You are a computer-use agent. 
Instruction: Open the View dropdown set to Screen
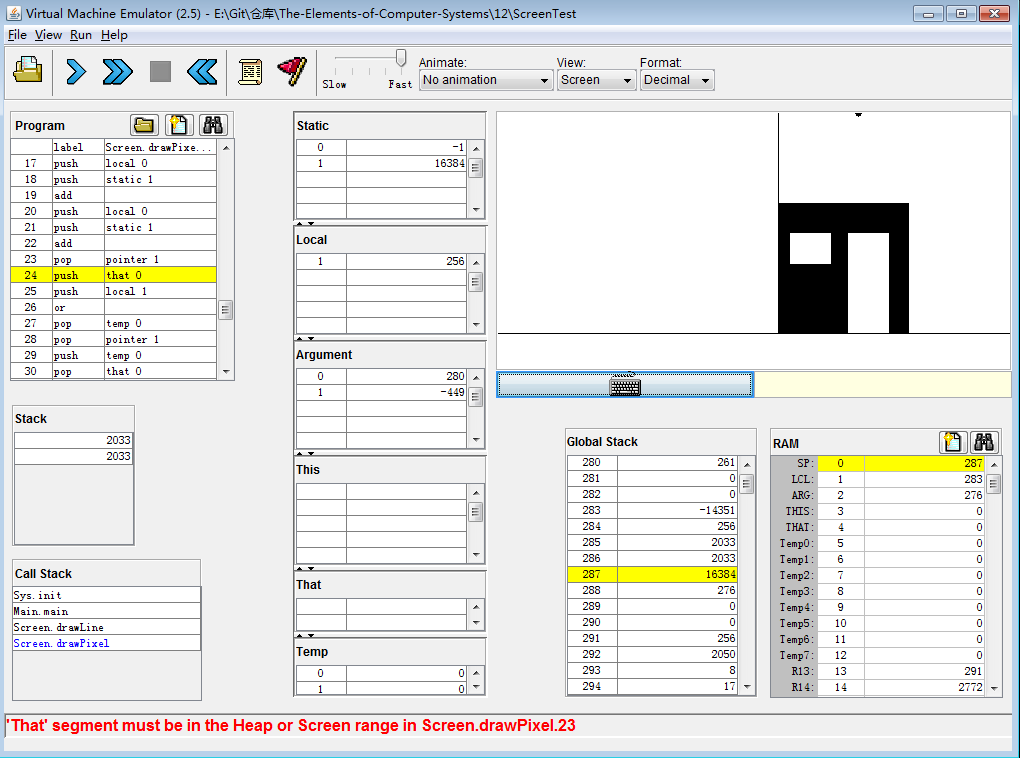tap(597, 80)
